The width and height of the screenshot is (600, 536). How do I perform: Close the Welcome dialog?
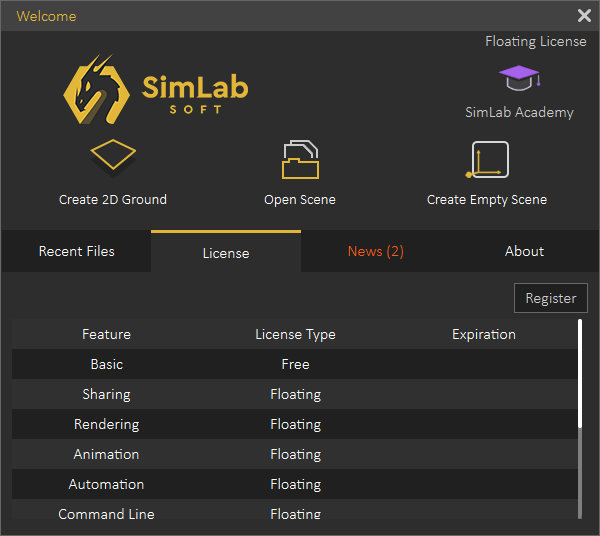pyautogui.click(x=584, y=16)
